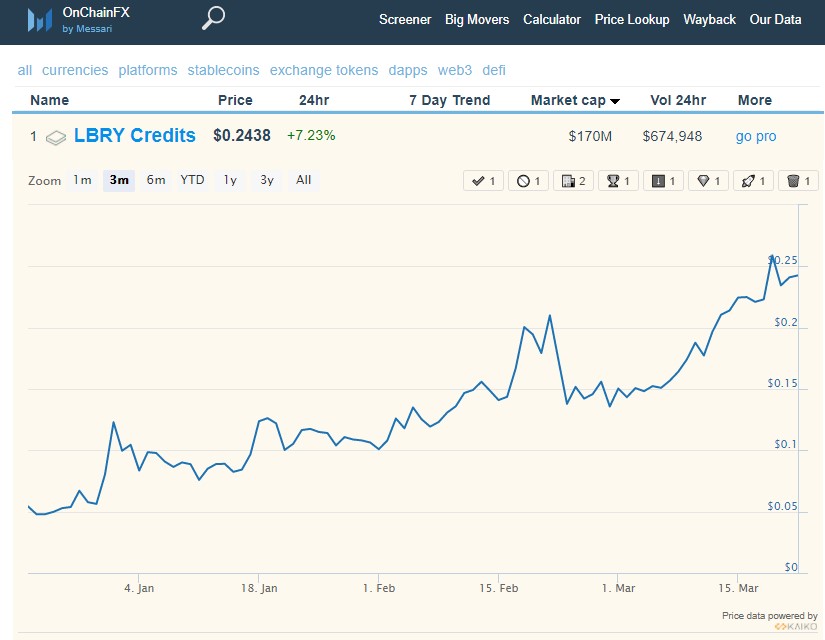Click the 7 Day Trend column header
The image size is (825, 640).
(450, 100)
